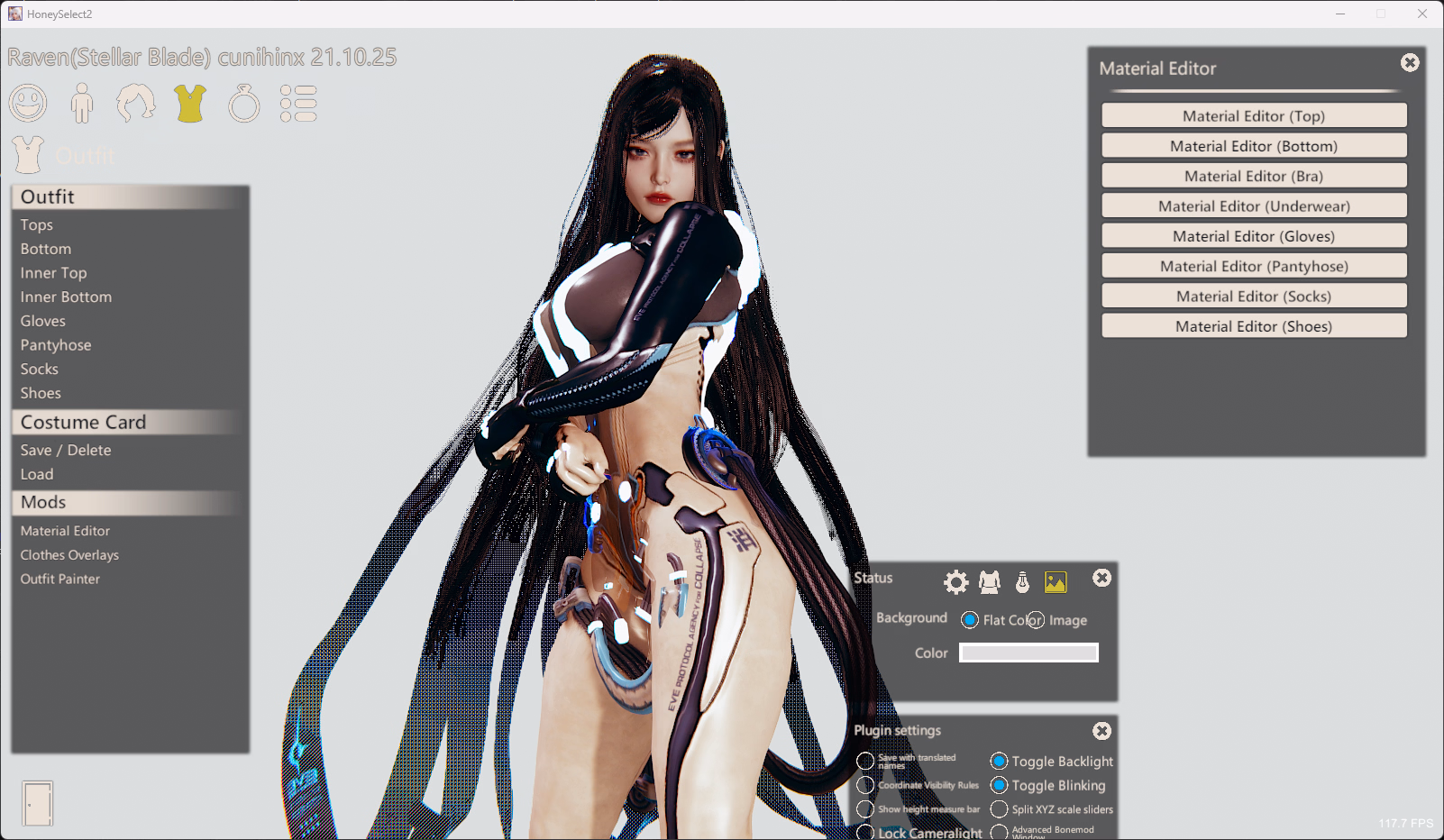
Task: Enable Split XYZ scale sliders
Action: pyautogui.click(x=999, y=809)
